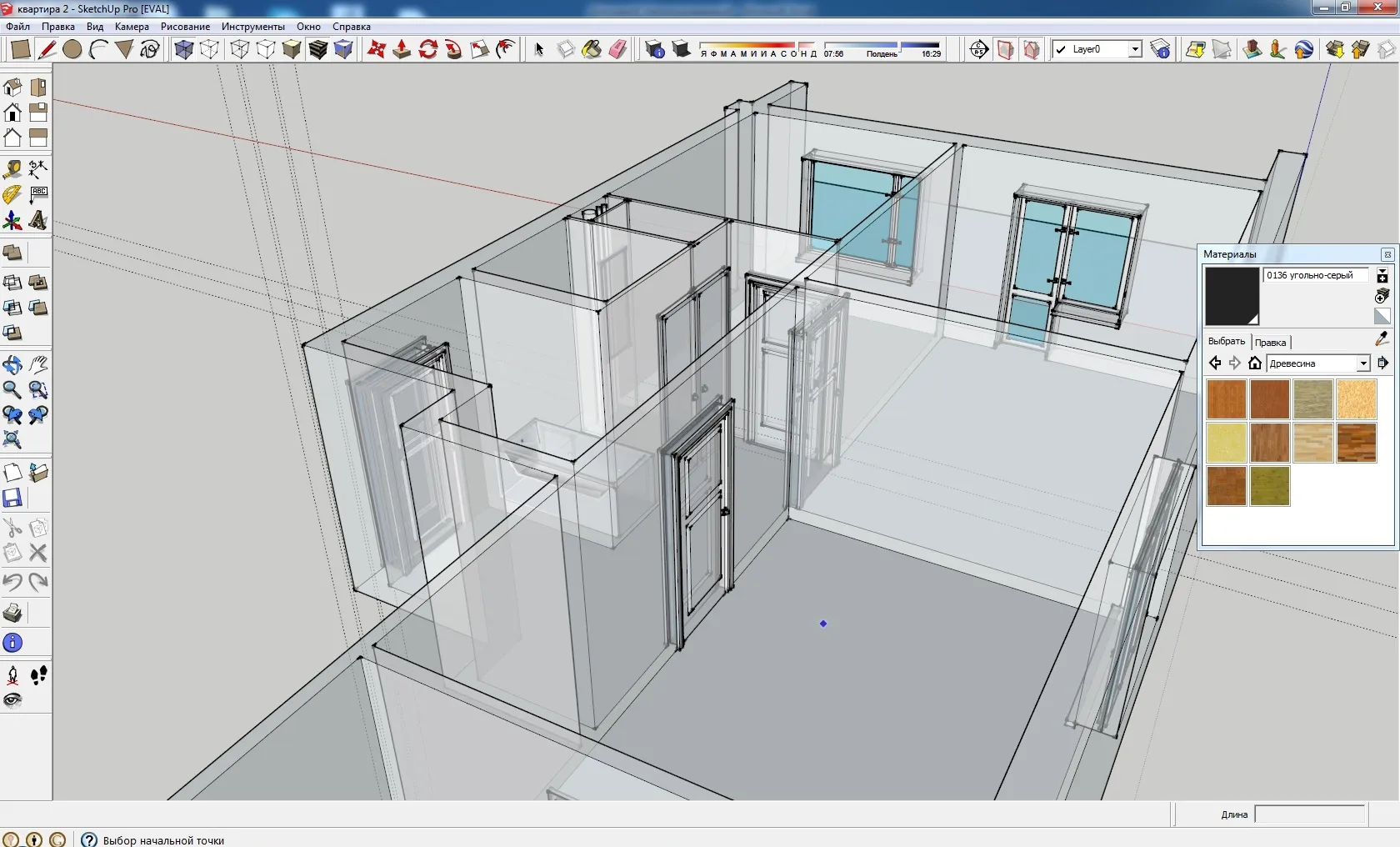Click the Orbit camera tool

[x=12, y=365]
